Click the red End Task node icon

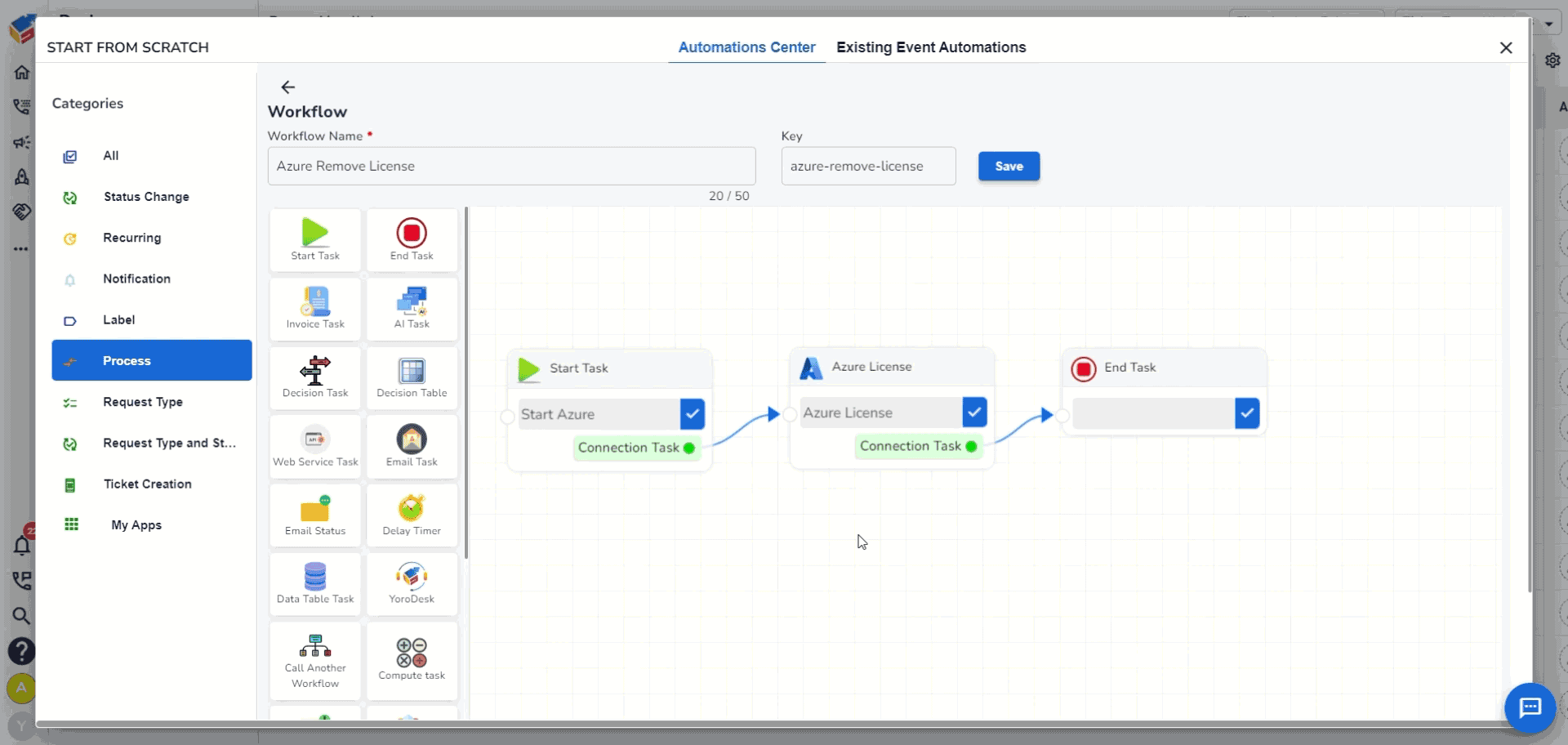click(1084, 369)
